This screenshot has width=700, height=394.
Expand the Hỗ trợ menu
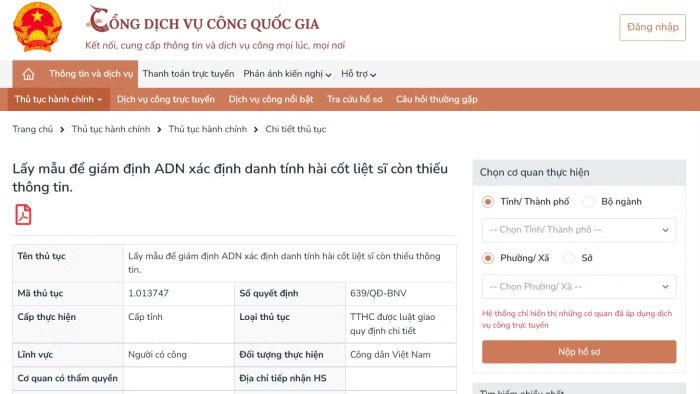[x=358, y=74]
